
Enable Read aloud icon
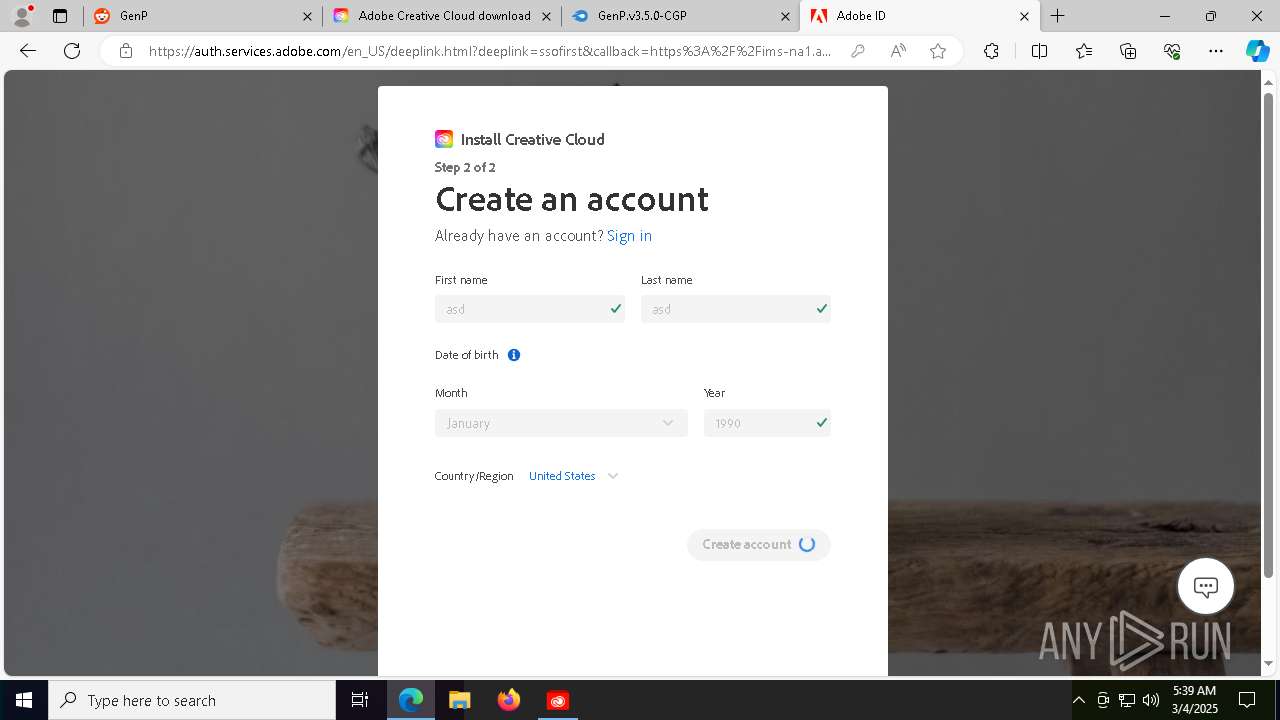pyautogui.click(x=898, y=51)
